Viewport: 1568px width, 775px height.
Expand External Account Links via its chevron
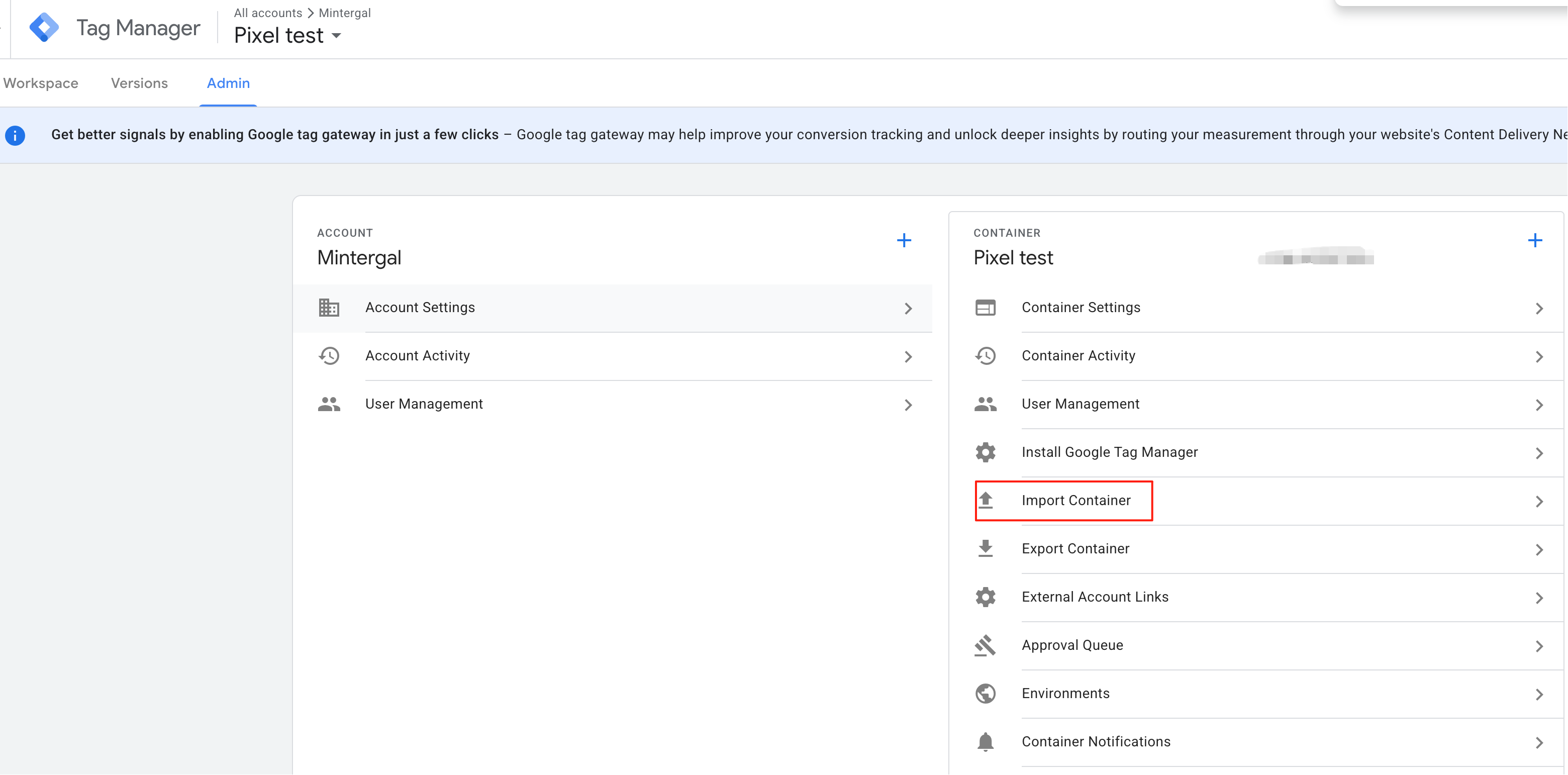coord(1539,599)
